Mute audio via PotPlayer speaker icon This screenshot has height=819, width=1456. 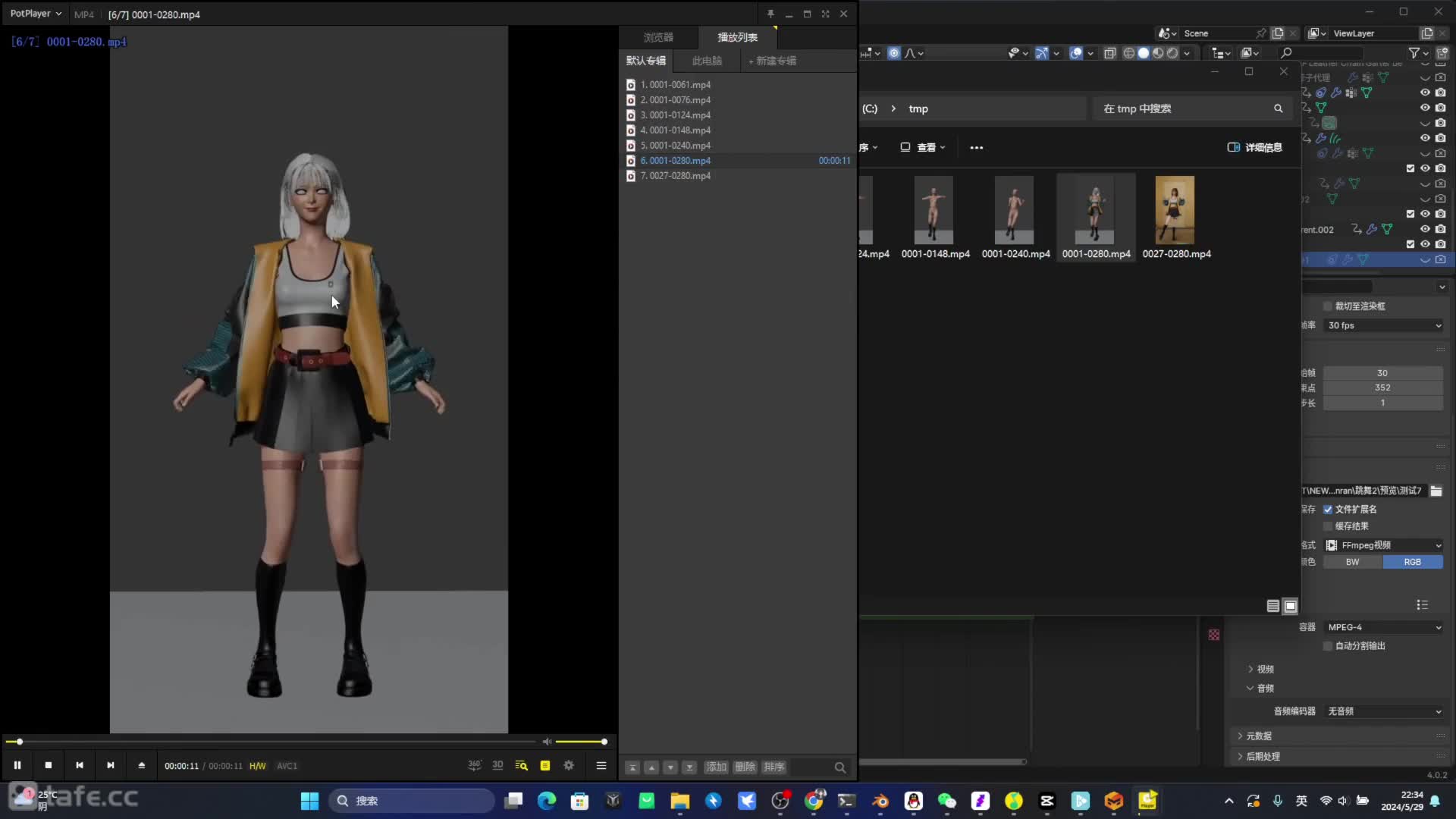point(547,742)
